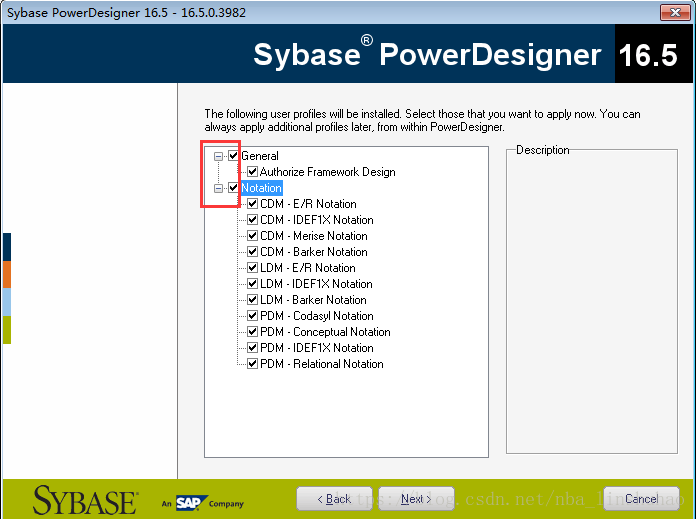Uncheck CDM - E/R Notation checkbox
The width and height of the screenshot is (696, 519).
(x=253, y=203)
